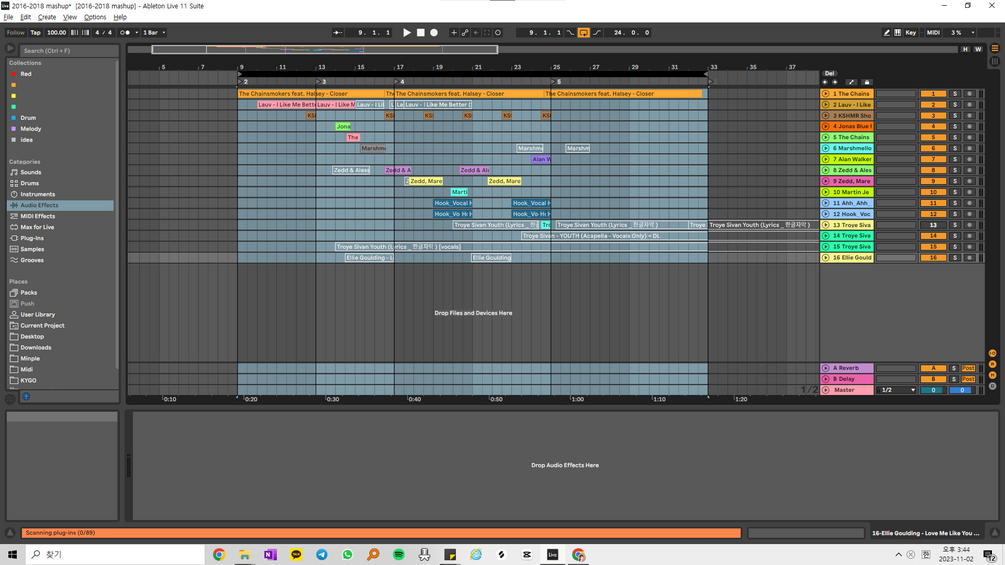The height and width of the screenshot is (565, 1005).
Task: Open the Options menu
Action: [95, 17]
